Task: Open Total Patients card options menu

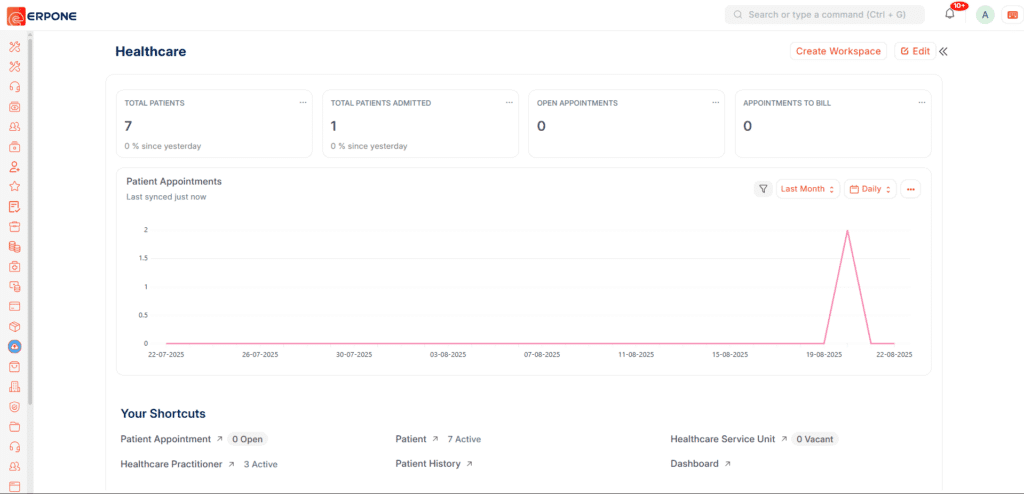Action: (x=303, y=102)
